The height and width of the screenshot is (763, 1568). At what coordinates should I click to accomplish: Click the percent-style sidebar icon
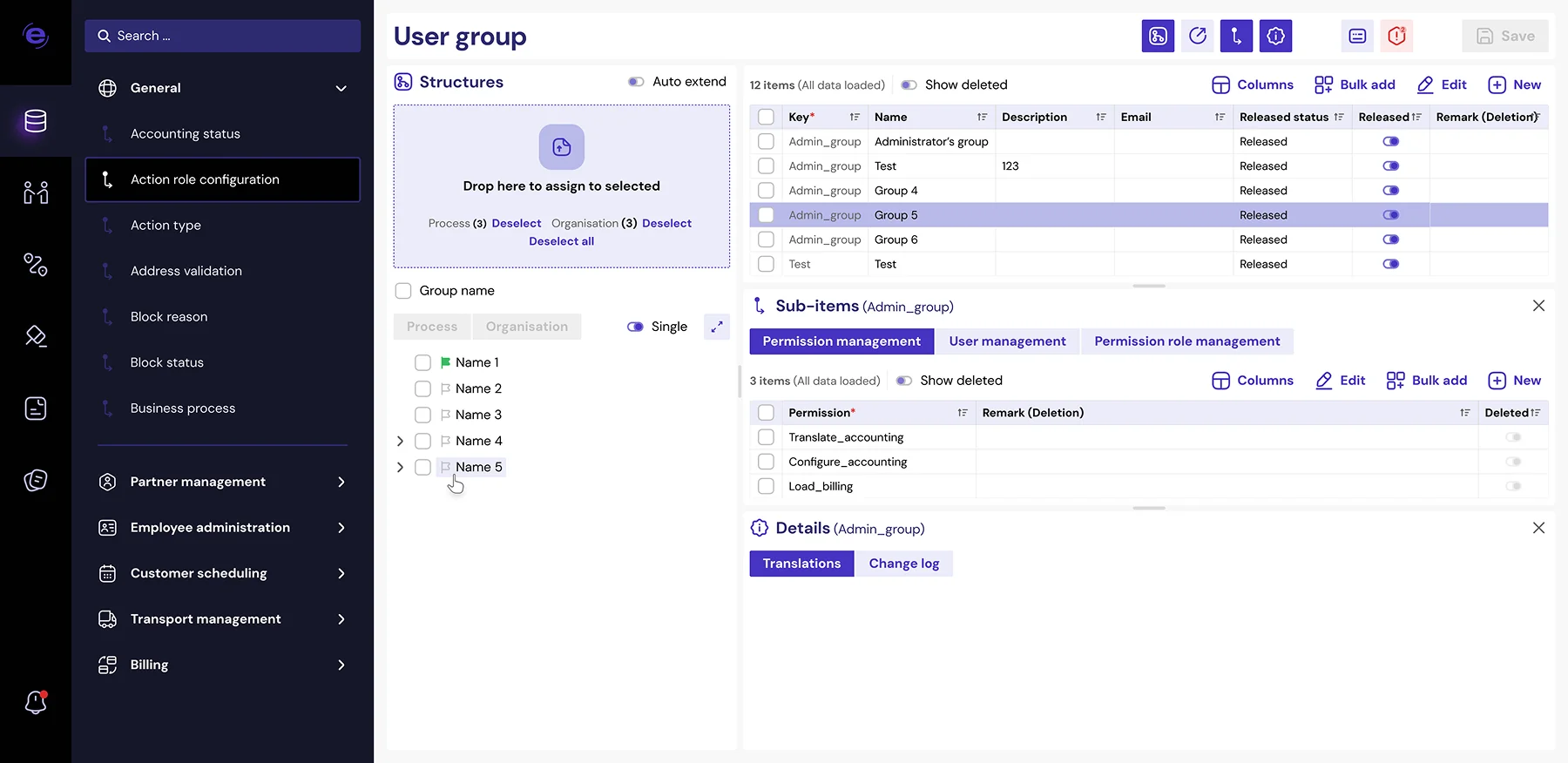36,264
